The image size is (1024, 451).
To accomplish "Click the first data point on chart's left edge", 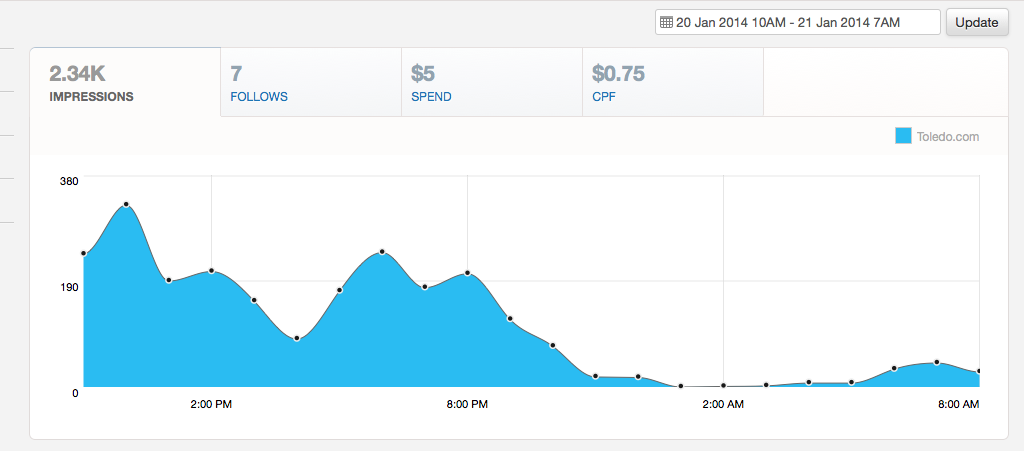I will pyautogui.click(x=84, y=253).
